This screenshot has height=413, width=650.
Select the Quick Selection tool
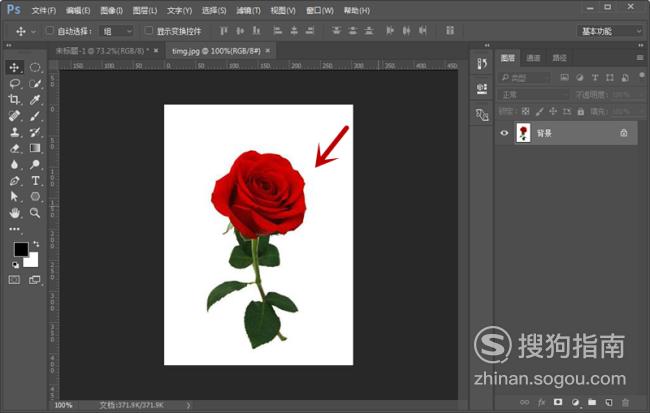35,83
